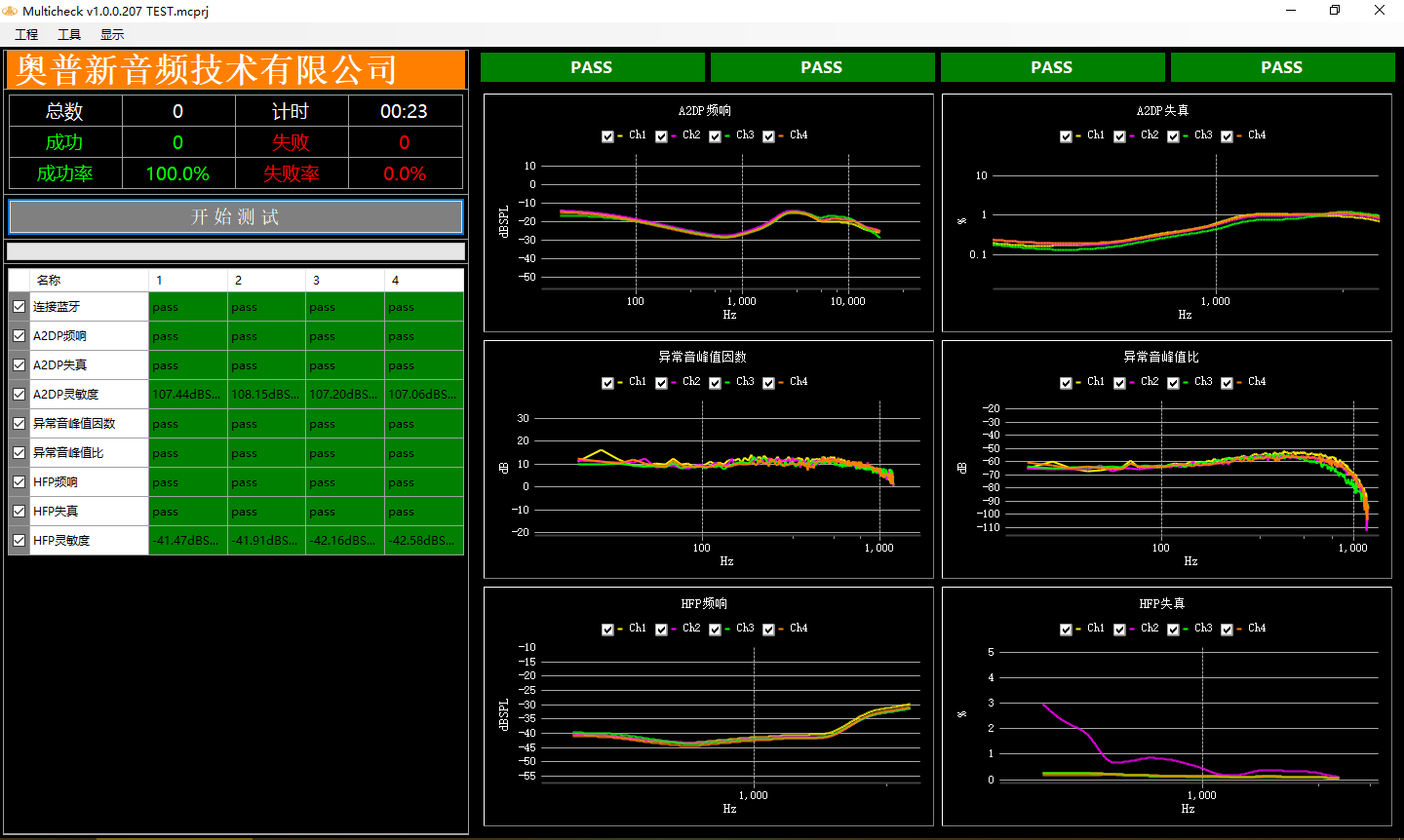Image resolution: width=1404 pixels, height=840 pixels.
Task: Toggle Ch4 in 异常音峰值比 chart
Action: pos(1227,383)
